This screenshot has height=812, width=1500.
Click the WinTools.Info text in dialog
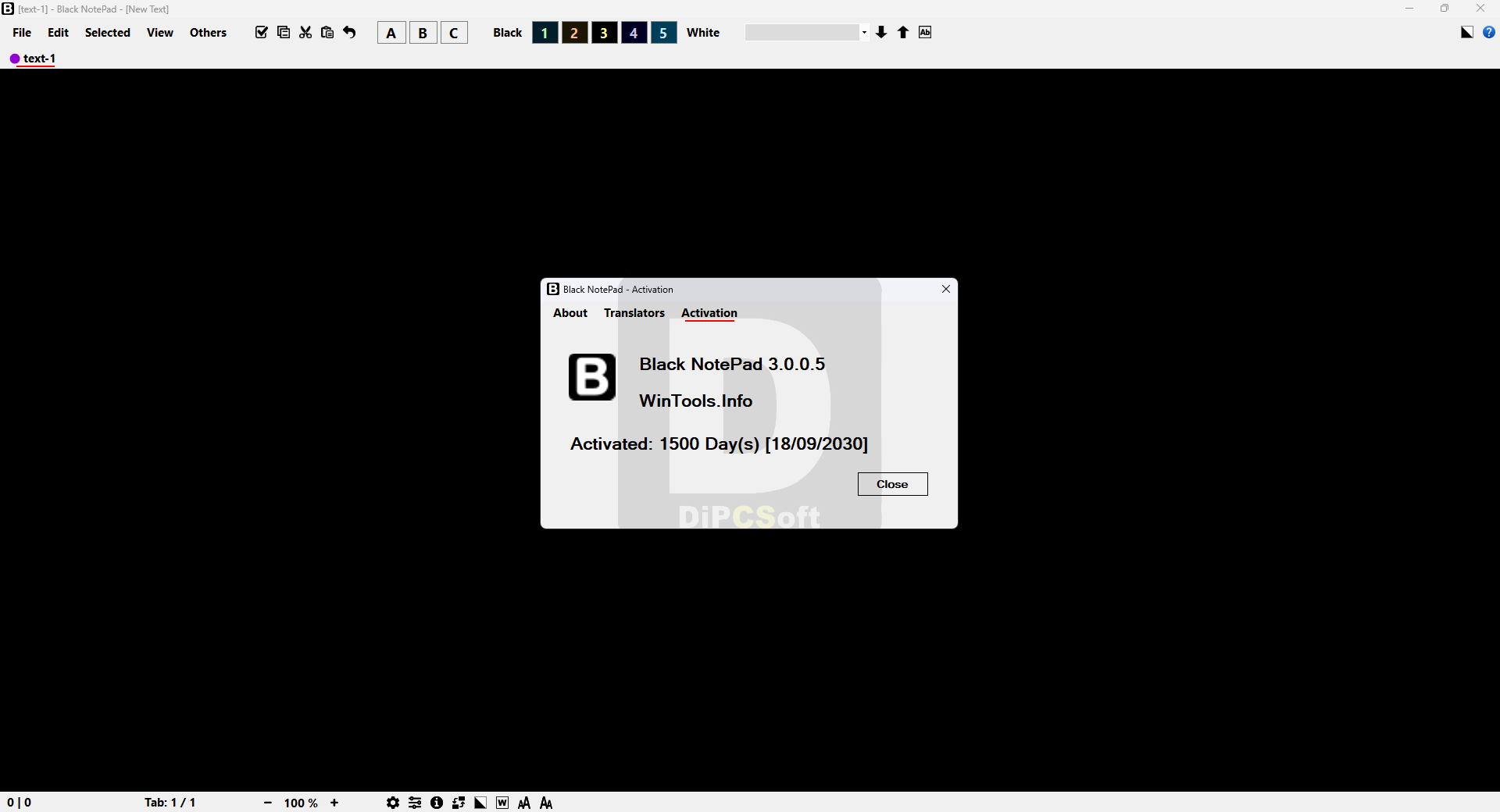tap(695, 401)
